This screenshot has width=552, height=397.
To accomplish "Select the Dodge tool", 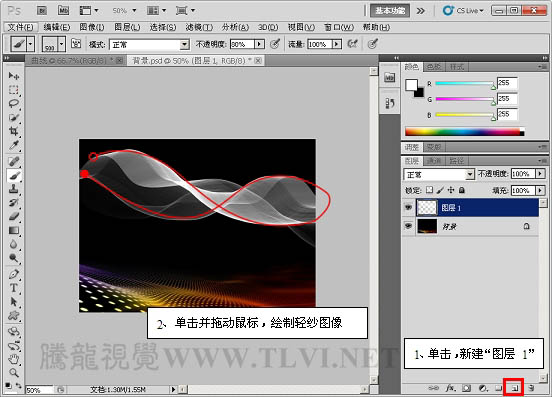I will point(14,258).
